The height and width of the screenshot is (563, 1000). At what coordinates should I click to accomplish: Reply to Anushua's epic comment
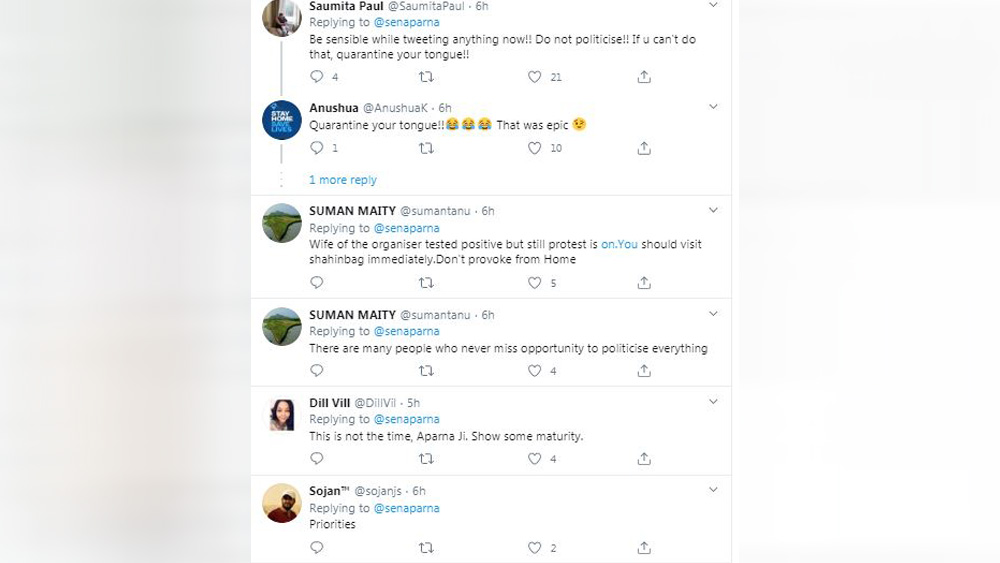point(317,148)
